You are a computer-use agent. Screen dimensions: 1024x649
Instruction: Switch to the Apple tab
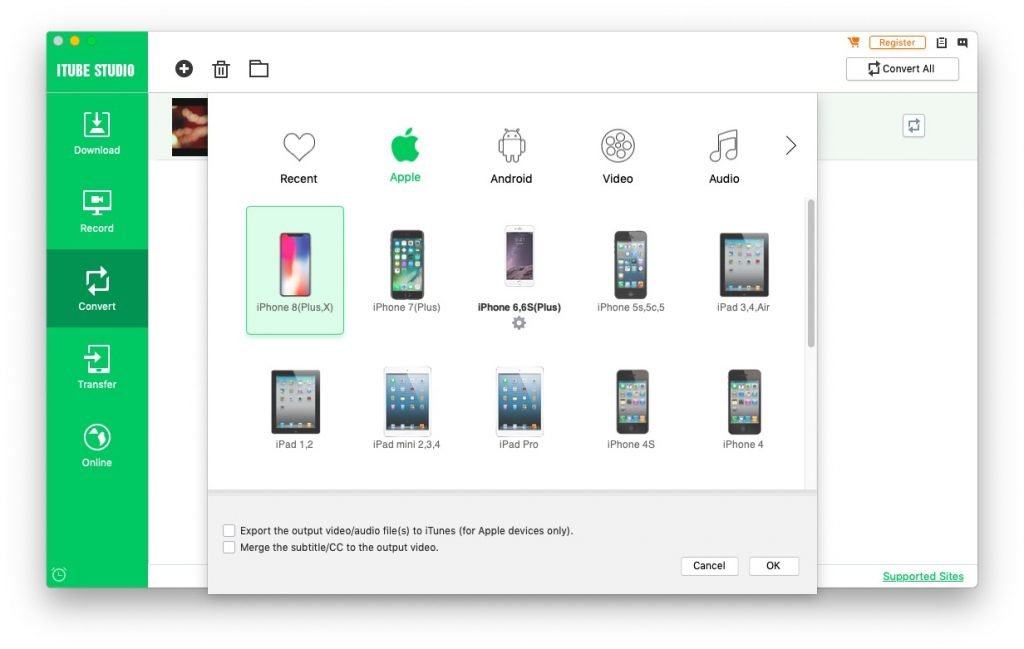click(x=405, y=155)
